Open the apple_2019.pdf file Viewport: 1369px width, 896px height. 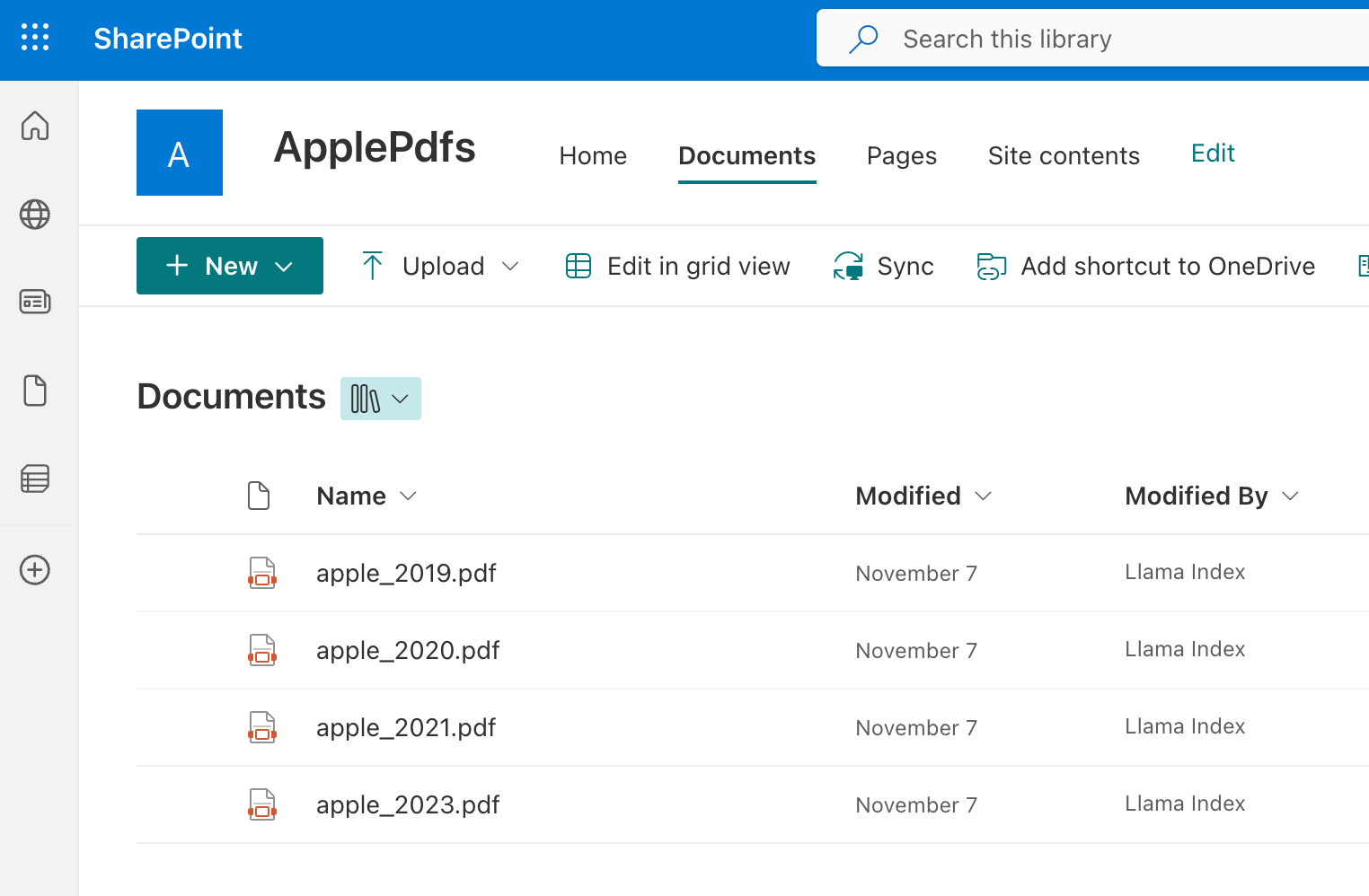click(406, 573)
